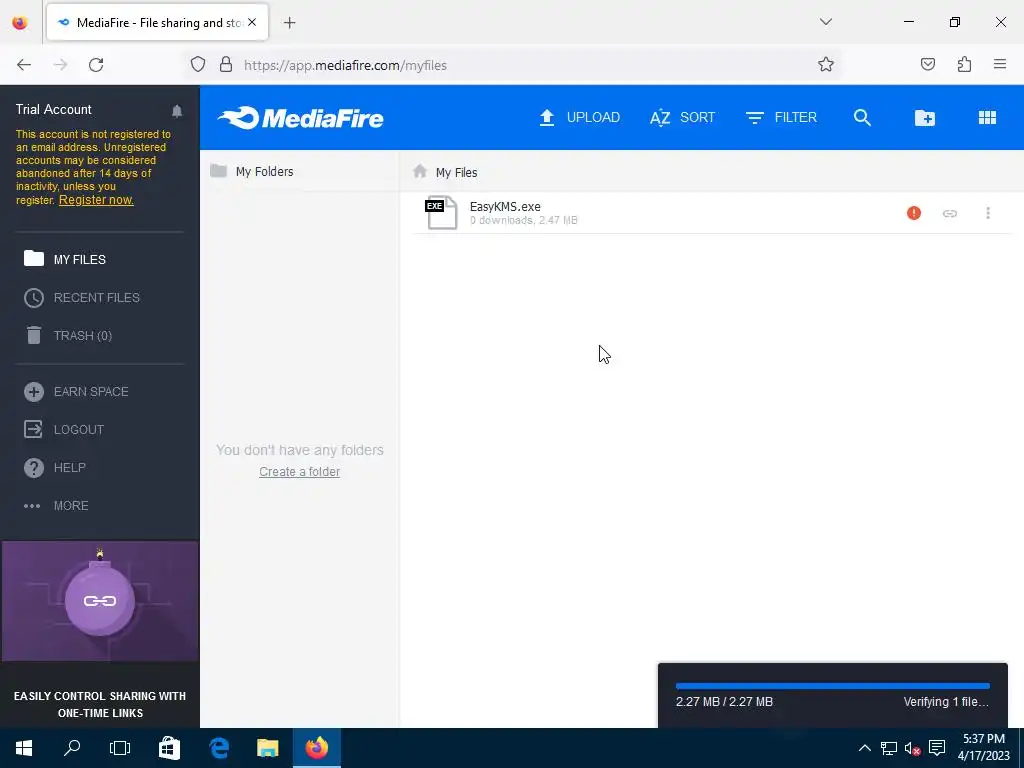
Task: Click the new folder icon
Action: (925, 118)
